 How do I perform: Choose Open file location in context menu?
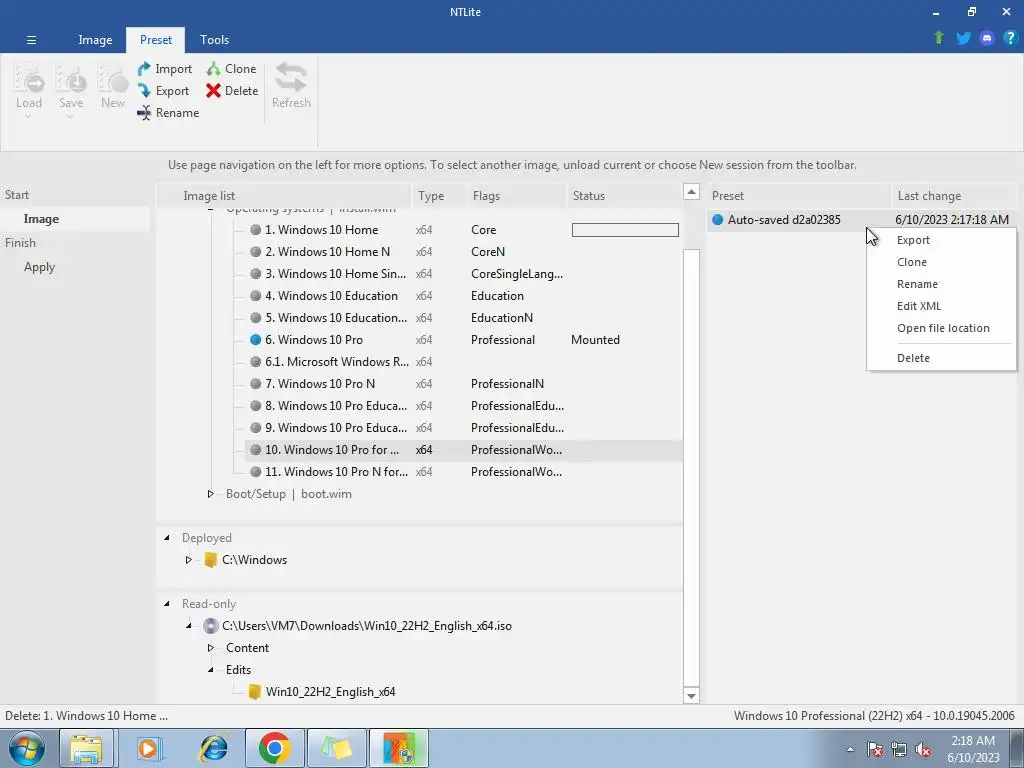tap(941, 328)
